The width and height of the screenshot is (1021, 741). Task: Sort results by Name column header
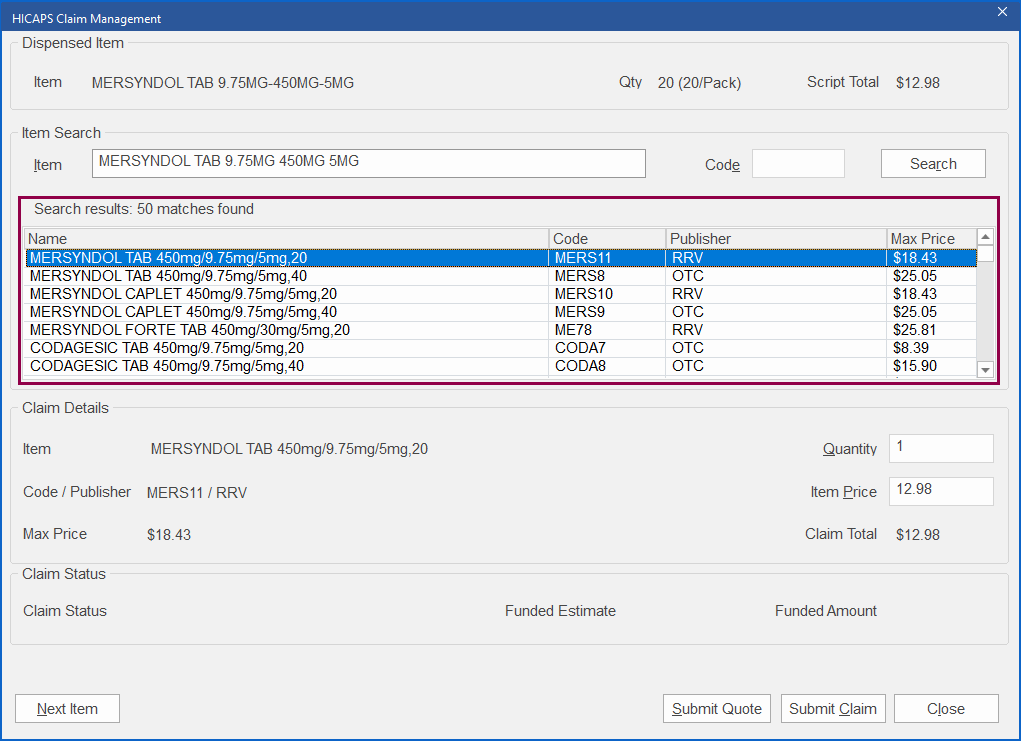click(286, 238)
